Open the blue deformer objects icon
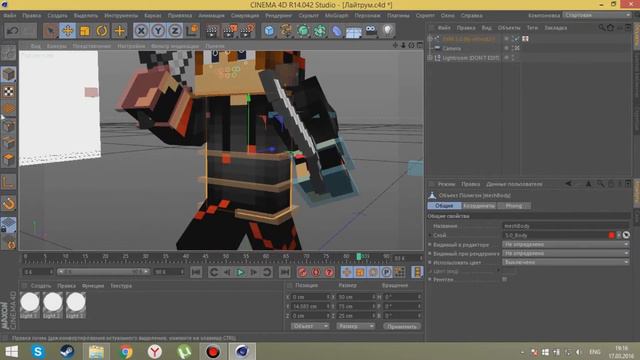Viewport: 640px width, 360px height. tap(337, 31)
